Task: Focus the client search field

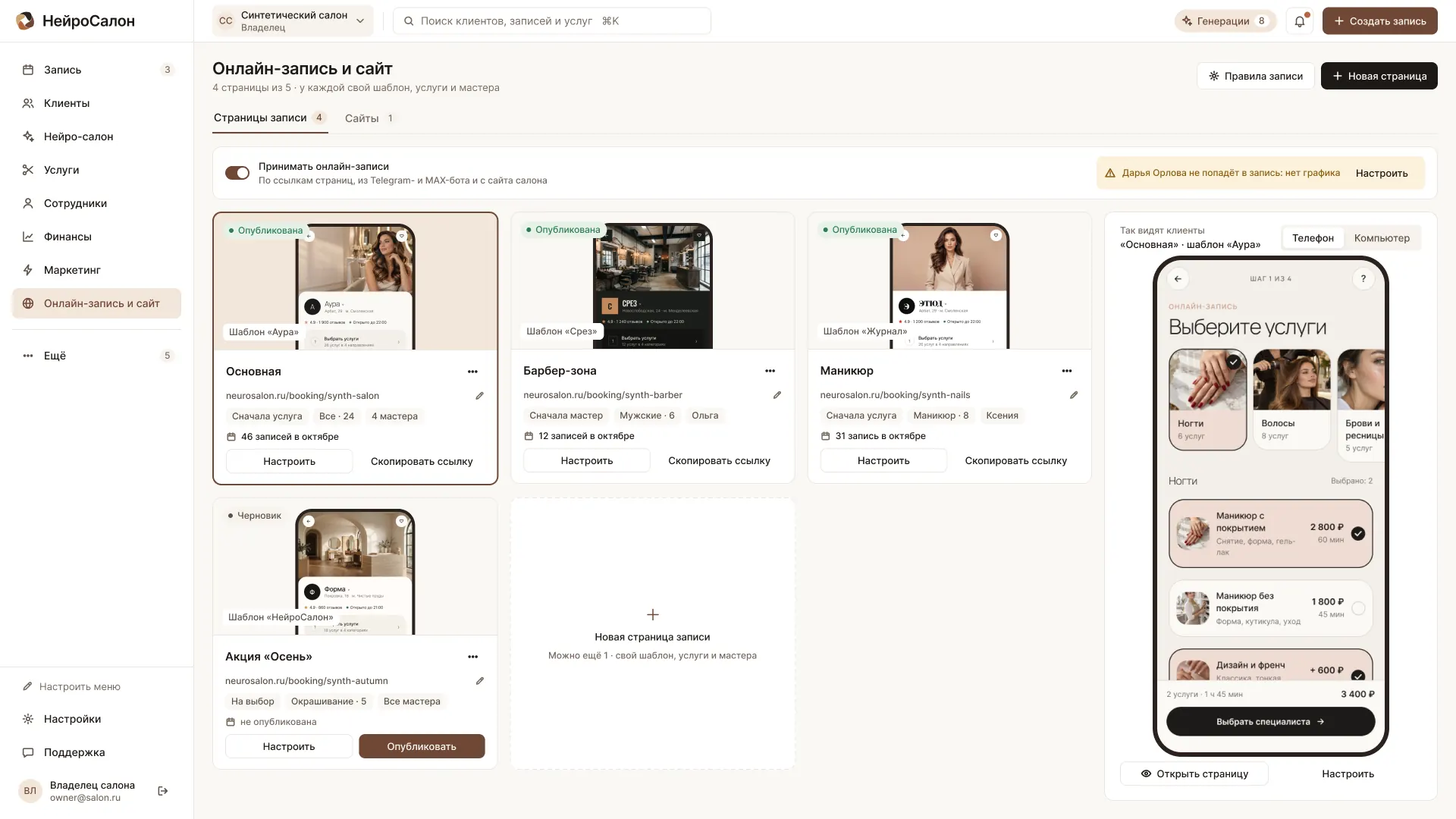Action: 552,21
